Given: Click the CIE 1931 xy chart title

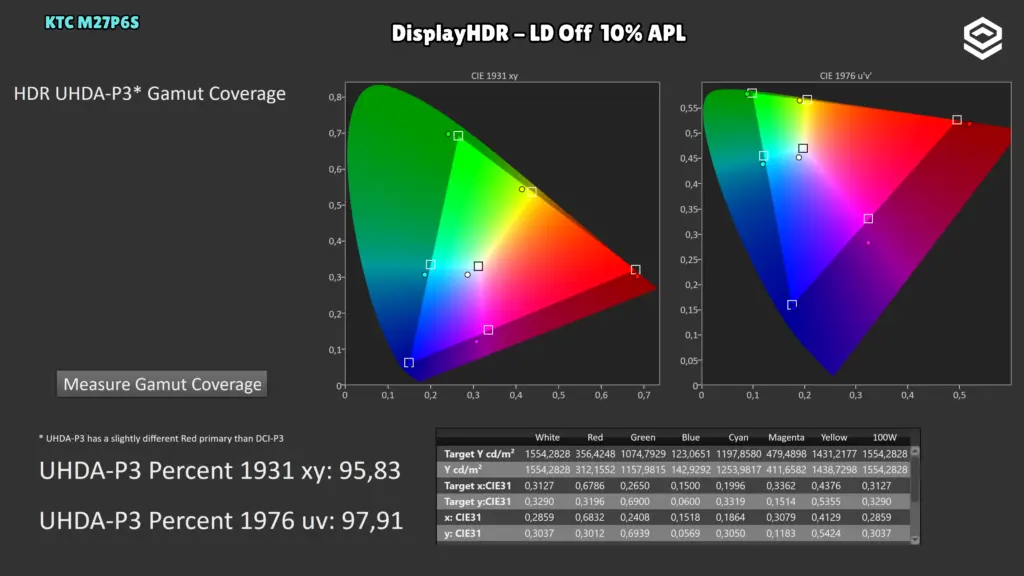Looking at the screenshot, I should coord(494,76).
